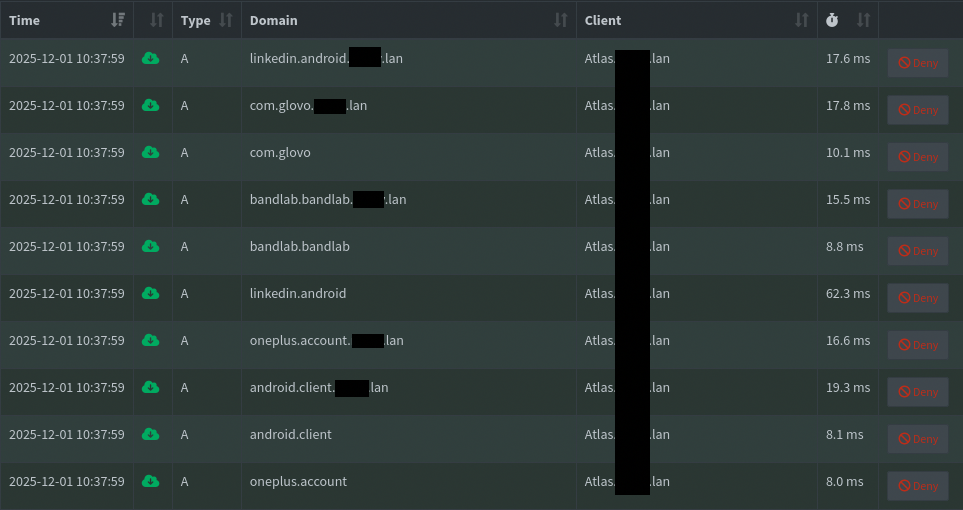Sort by Client using its sort arrows

click(x=801, y=20)
